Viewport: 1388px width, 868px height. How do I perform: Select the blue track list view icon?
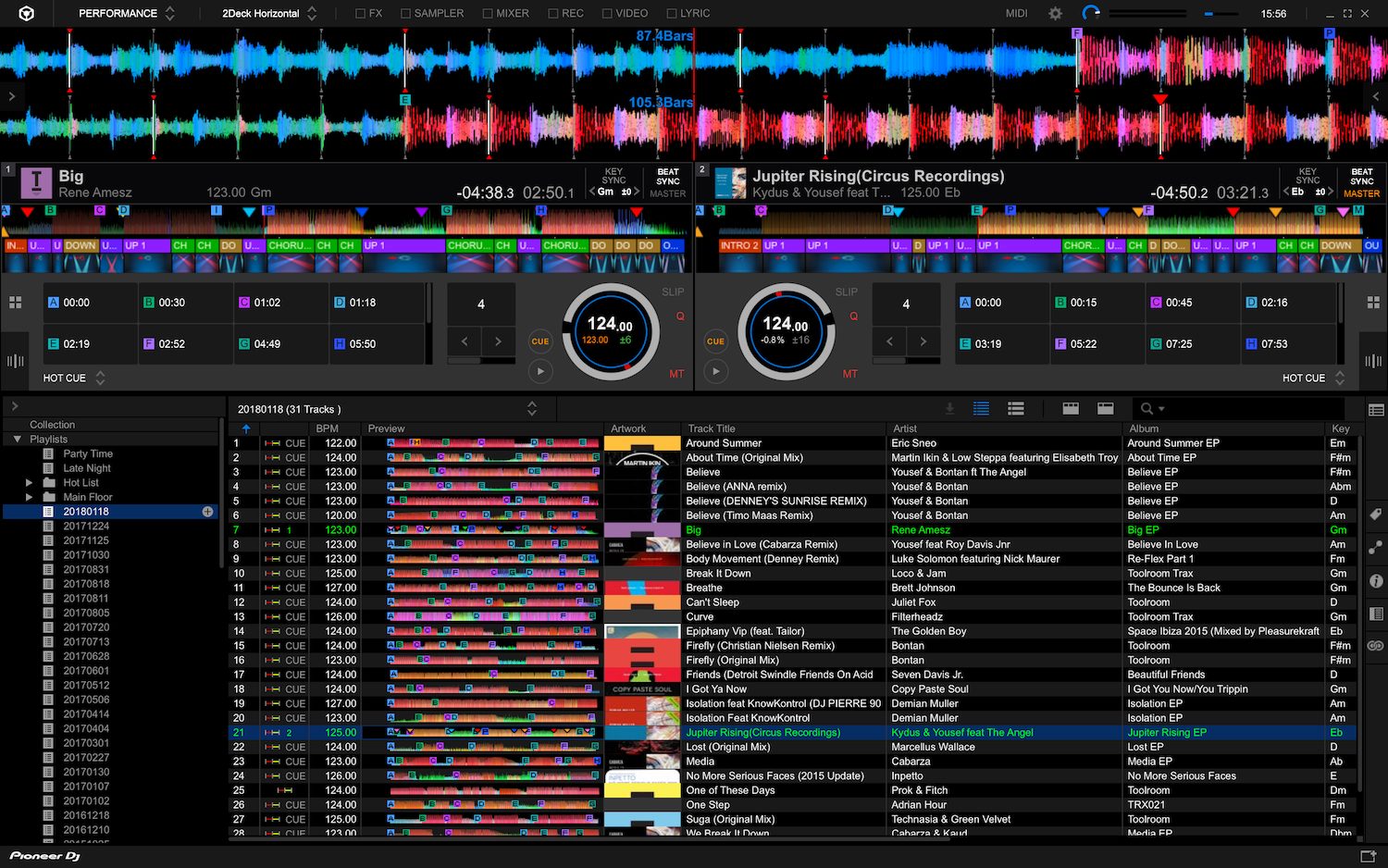[x=982, y=409]
